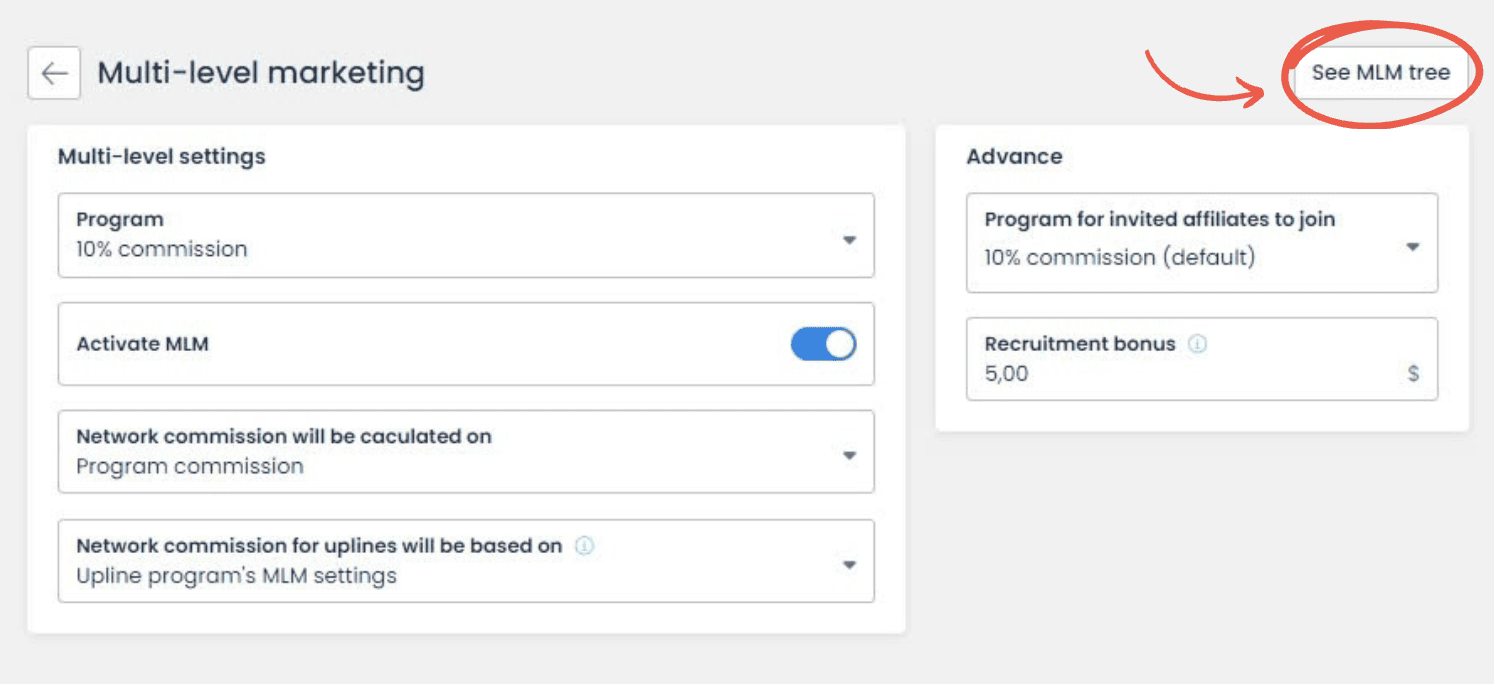The image size is (1494, 684).
Task: Click the back arrow icon
Action: pyautogui.click(x=54, y=73)
